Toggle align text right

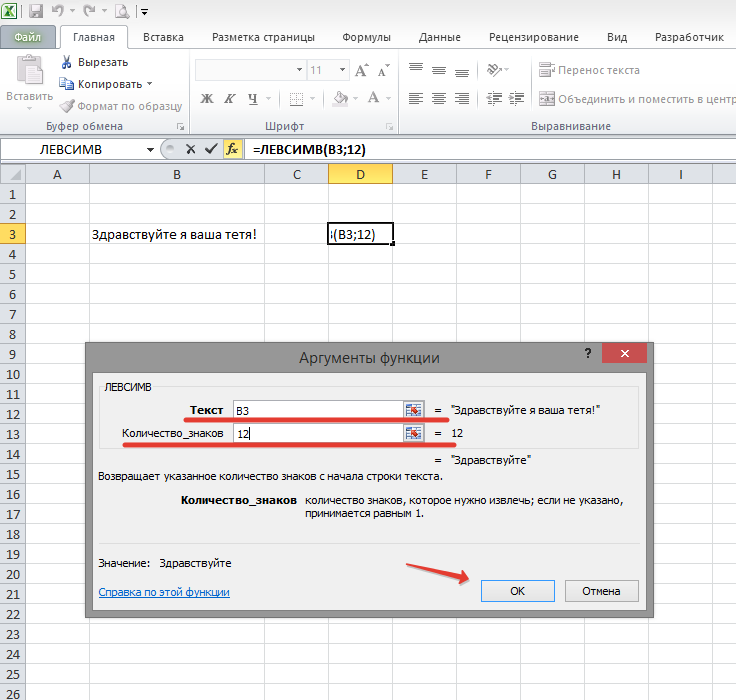(x=462, y=99)
